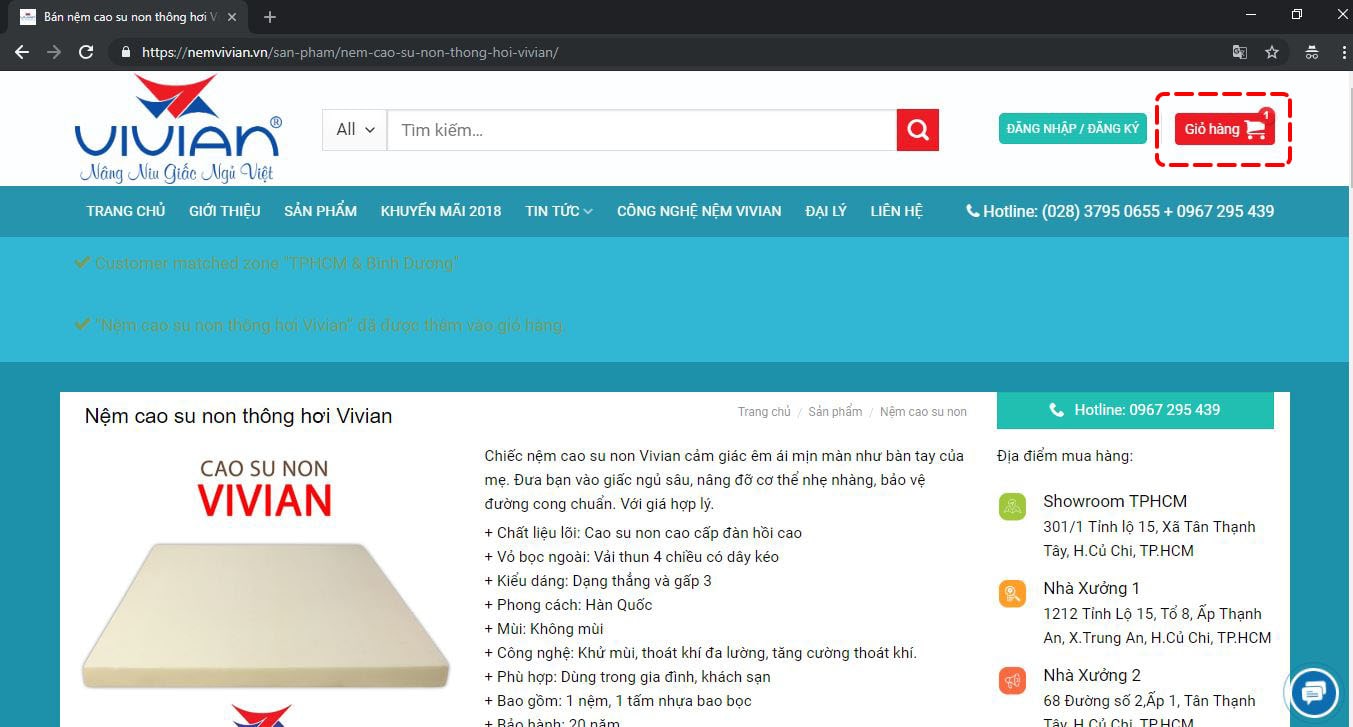Click the Nhà Xưởng 1 icon
This screenshot has height=727, width=1353.
click(1013, 593)
